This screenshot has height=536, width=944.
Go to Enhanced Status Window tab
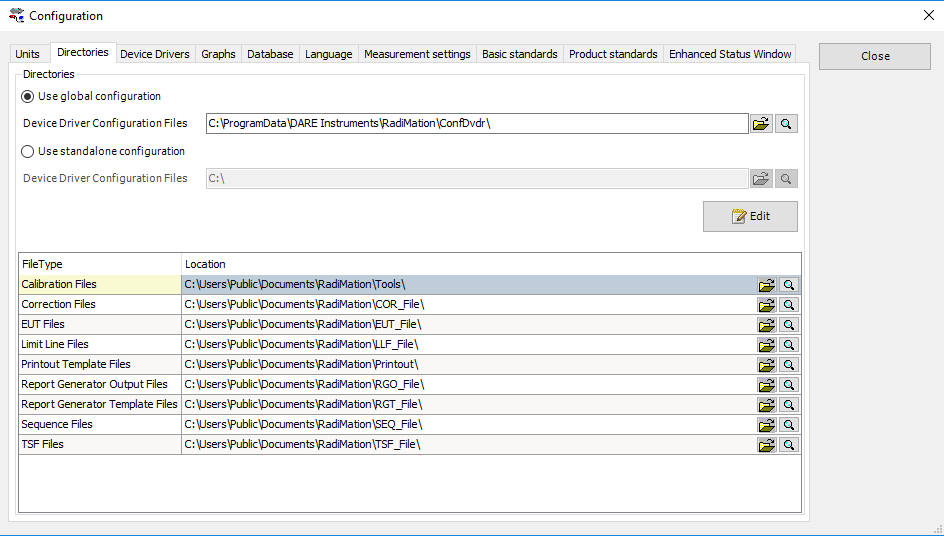pos(730,54)
